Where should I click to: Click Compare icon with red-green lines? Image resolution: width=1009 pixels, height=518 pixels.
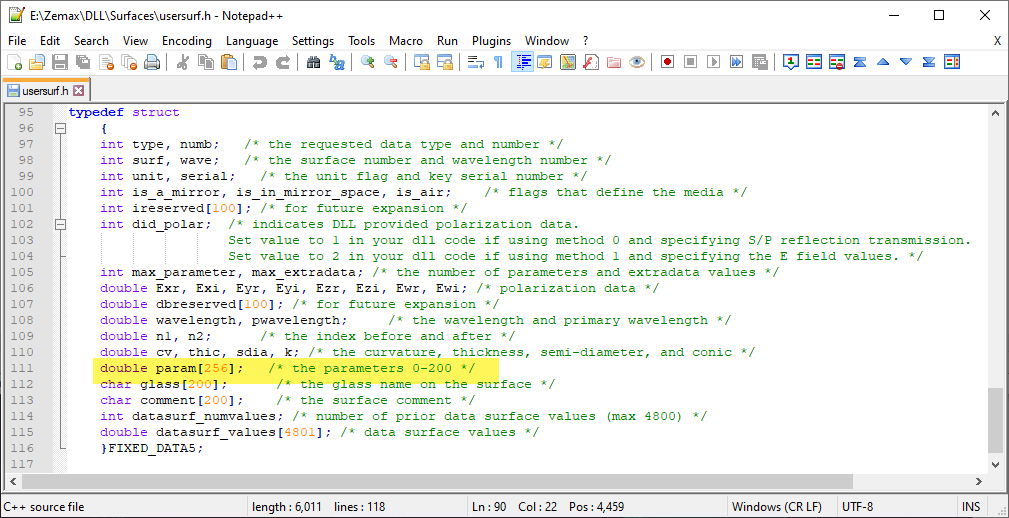click(814, 62)
